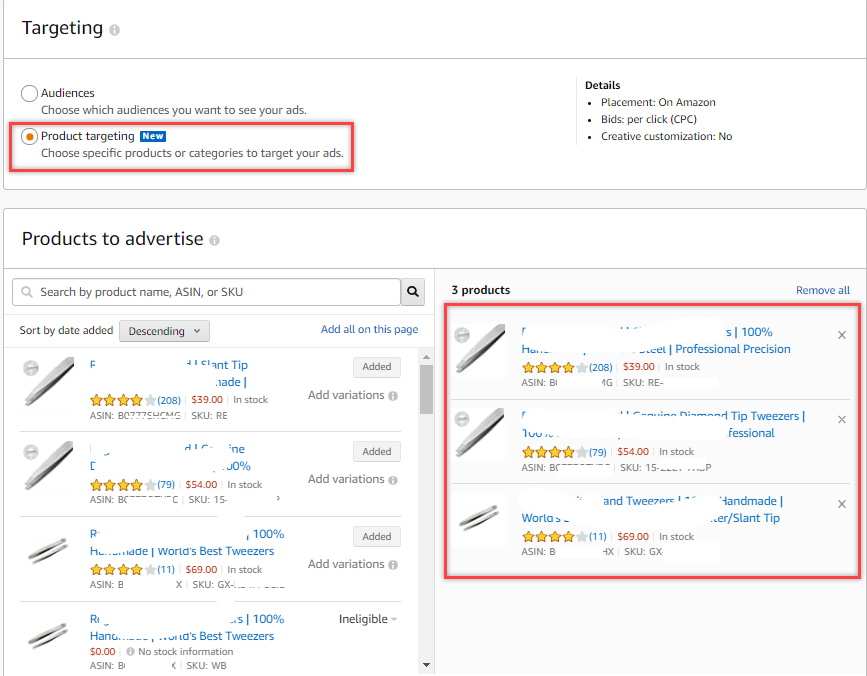
Task: Click the Added button for the $39.00 product
Action: click(x=377, y=366)
